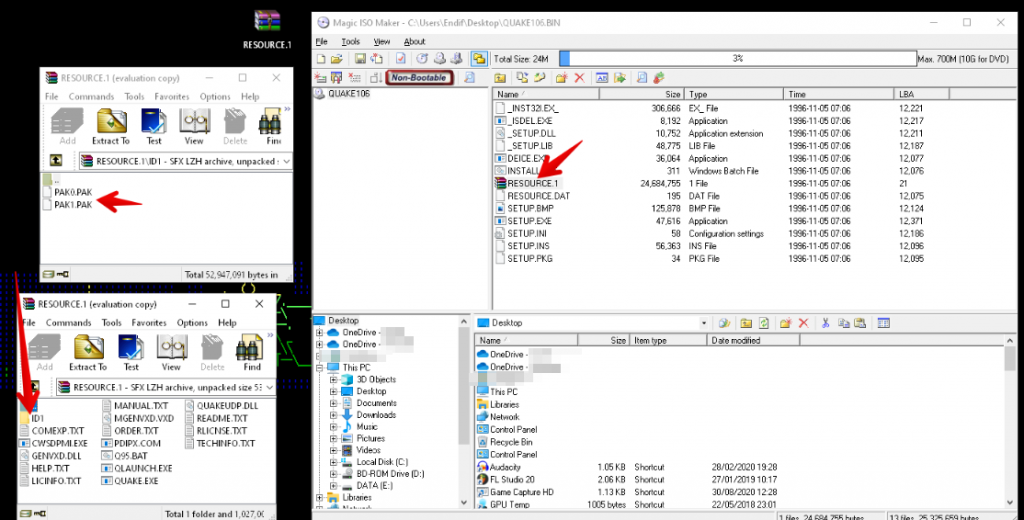1024x520 pixels.
Task: Click red X delete icon in Desktop browser toolbar
Action: (803, 323)
